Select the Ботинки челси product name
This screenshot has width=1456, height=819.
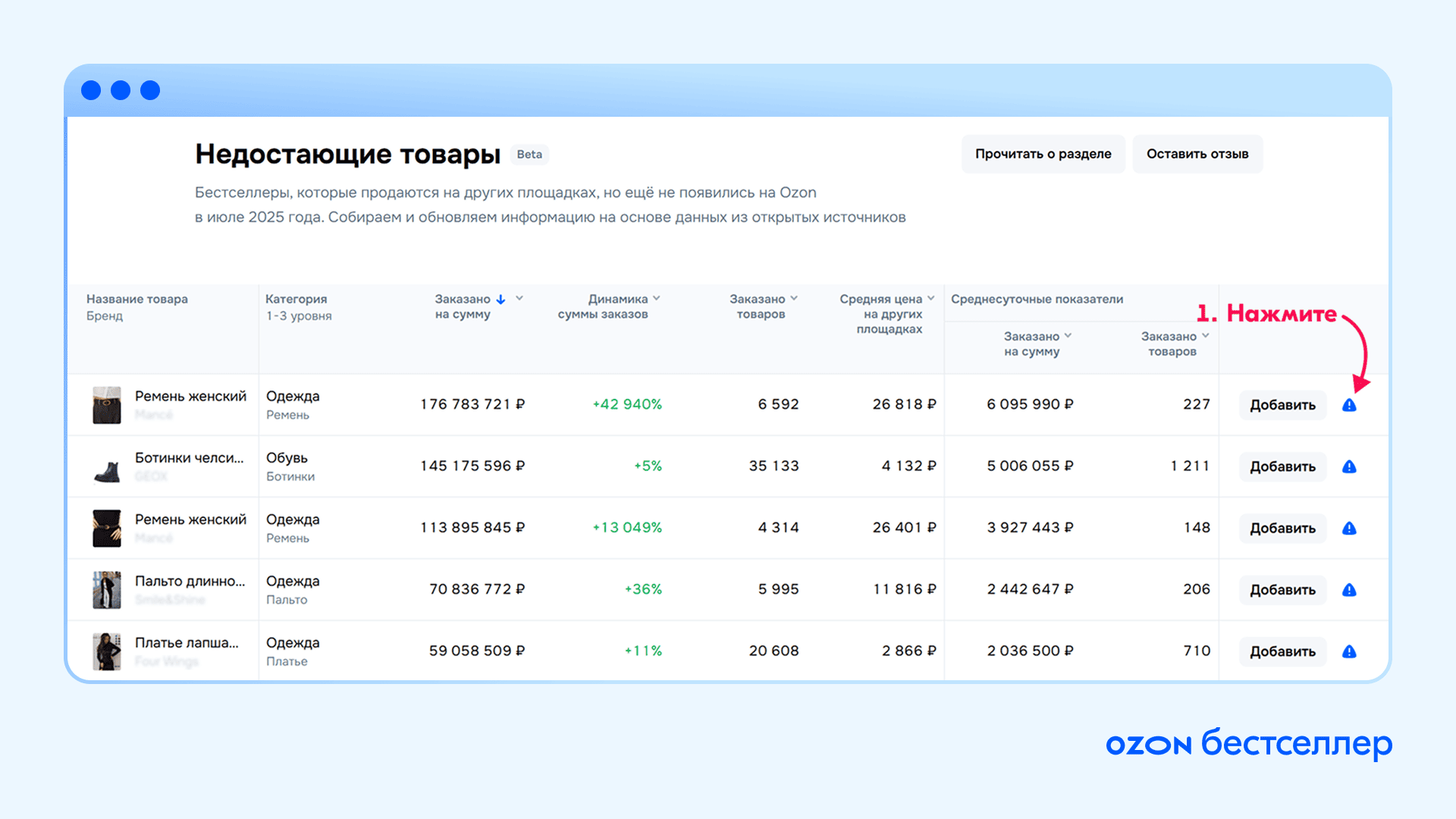[190, 457]
